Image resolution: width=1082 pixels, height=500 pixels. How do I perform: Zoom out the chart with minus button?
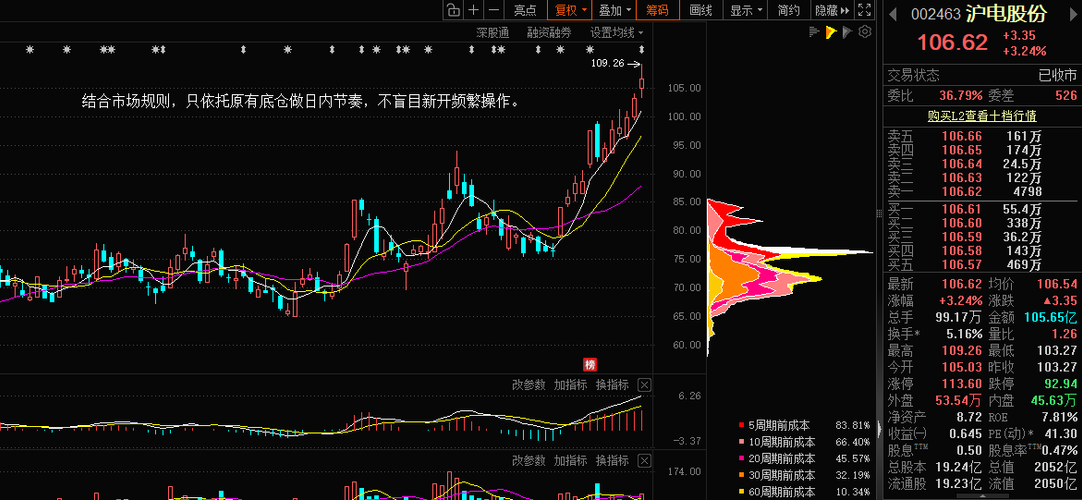(493, 10)
